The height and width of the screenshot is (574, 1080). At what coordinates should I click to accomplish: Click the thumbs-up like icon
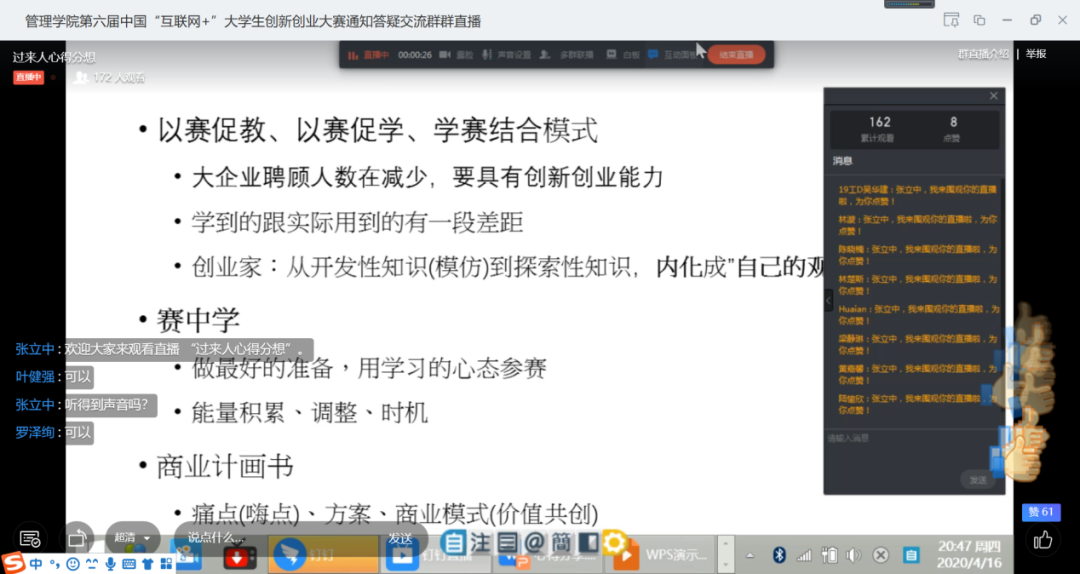(x=1043, y=541)
